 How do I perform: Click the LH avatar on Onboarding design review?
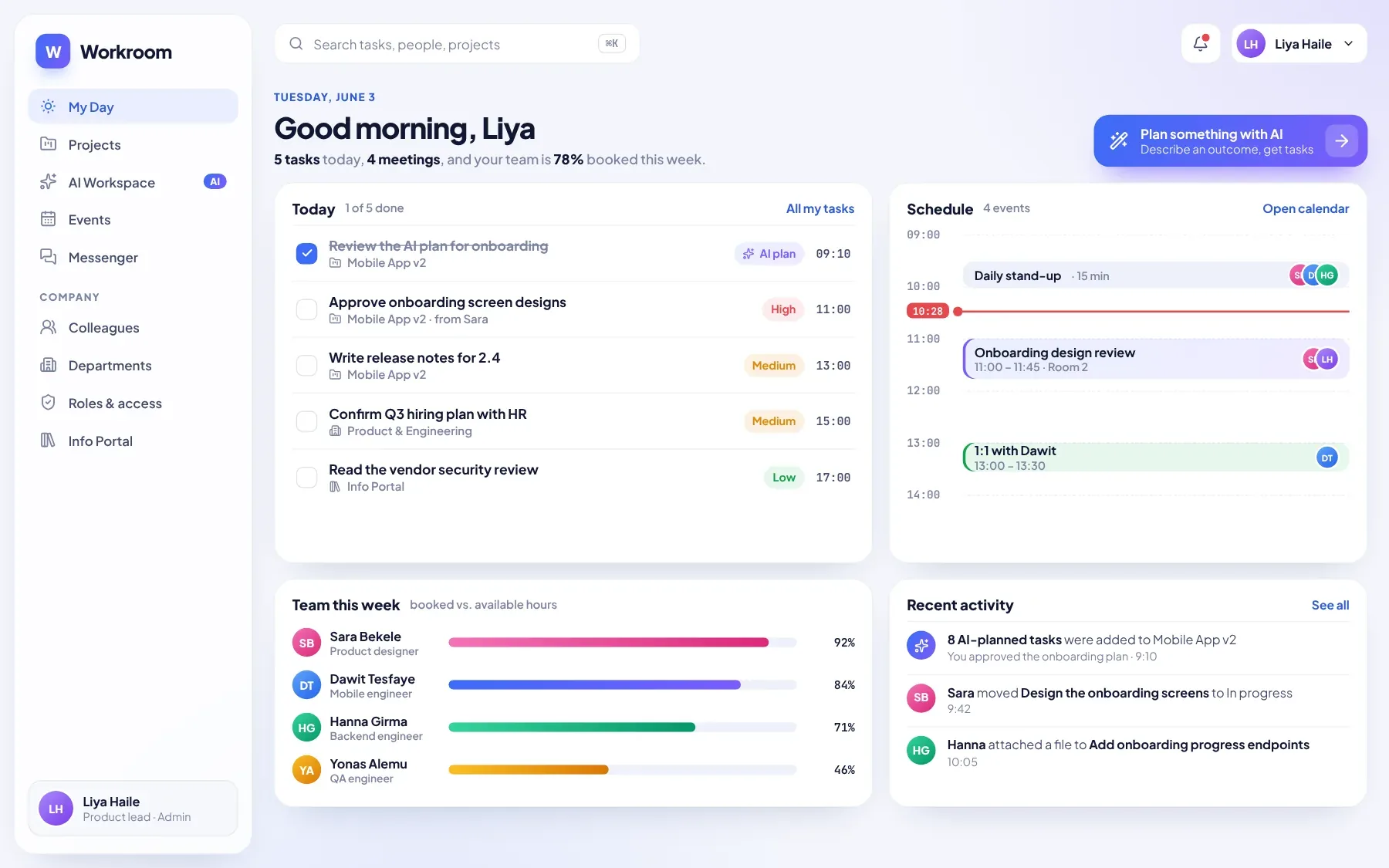pos(1327,359)
